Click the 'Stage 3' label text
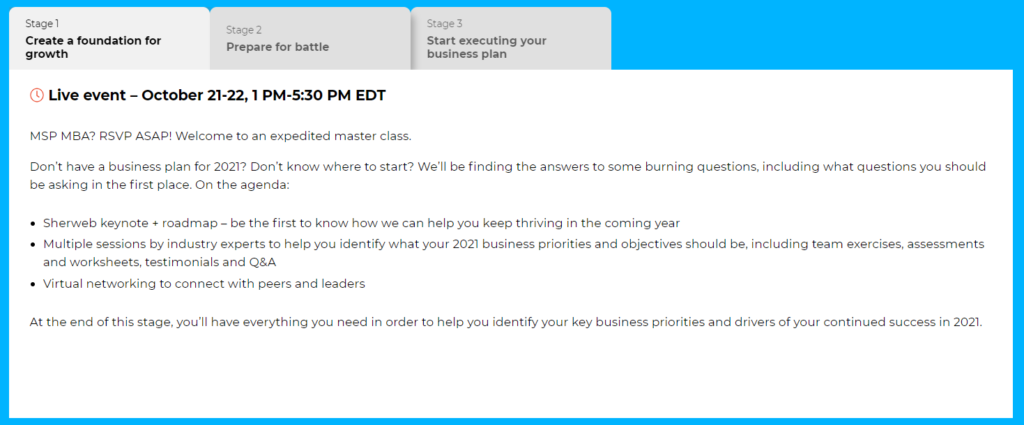This screenshot has height=425, width=1024. (x=445, y=24)
